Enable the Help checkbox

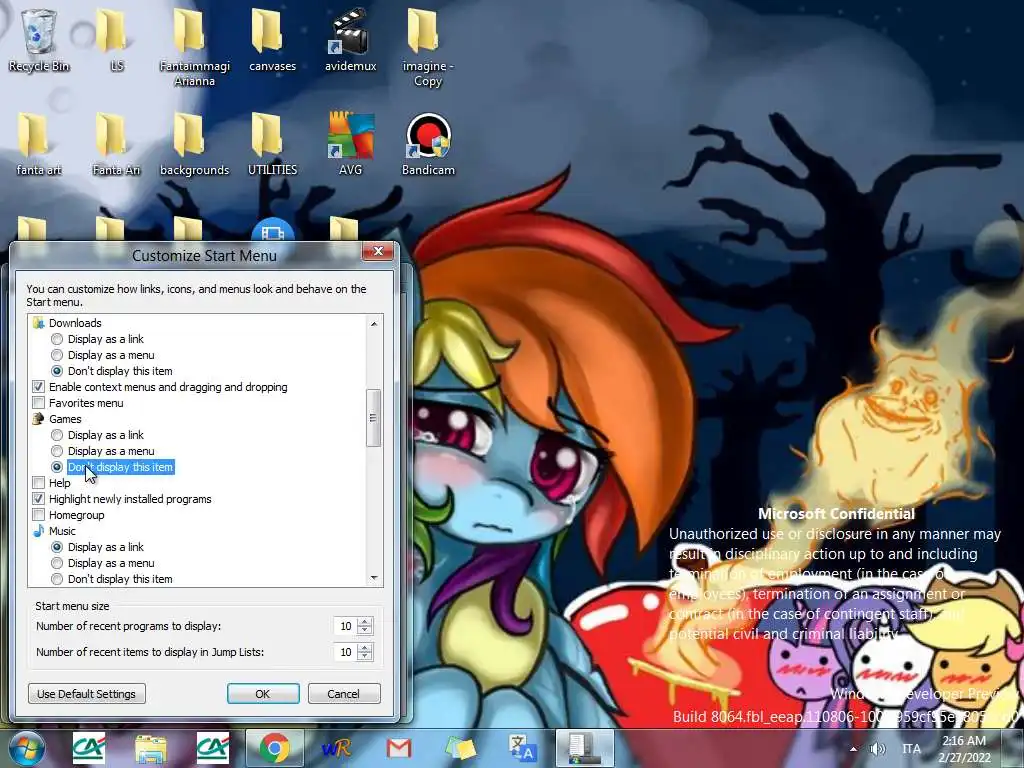coord(39,483)
